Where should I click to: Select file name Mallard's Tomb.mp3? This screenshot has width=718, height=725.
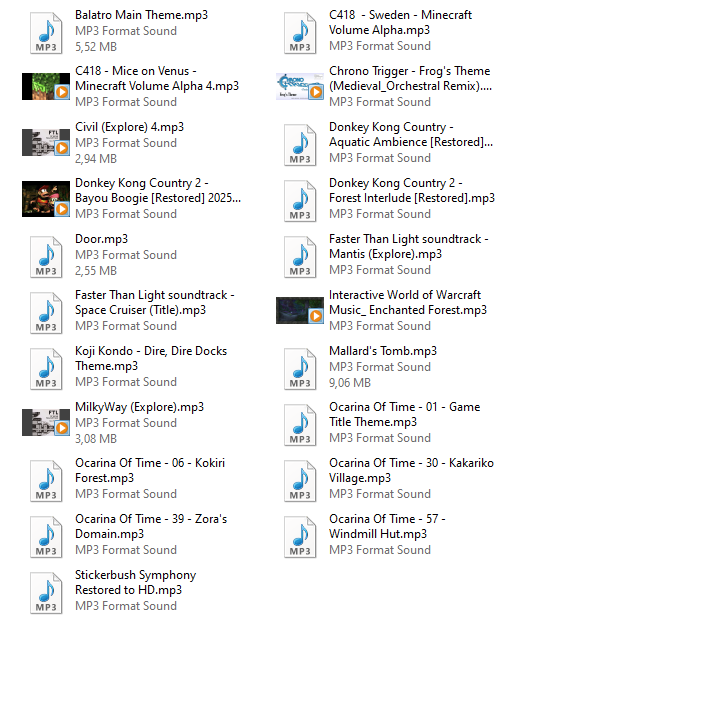[383, 350]
